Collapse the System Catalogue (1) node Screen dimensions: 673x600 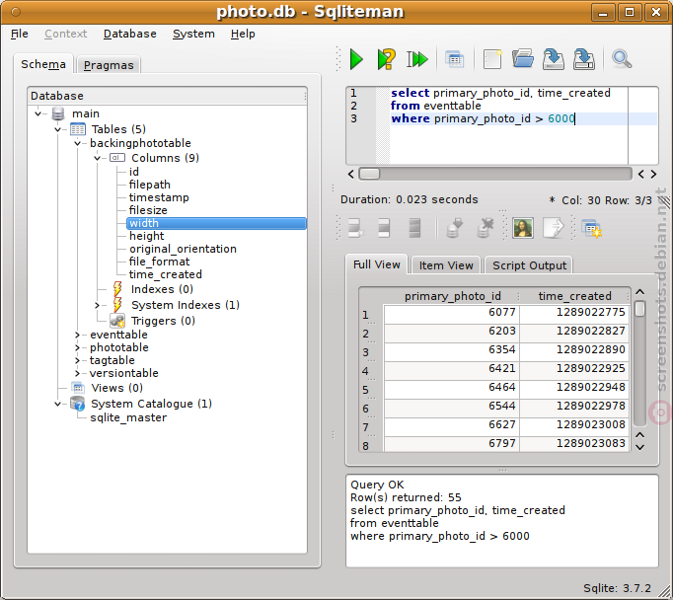point(58,404)
